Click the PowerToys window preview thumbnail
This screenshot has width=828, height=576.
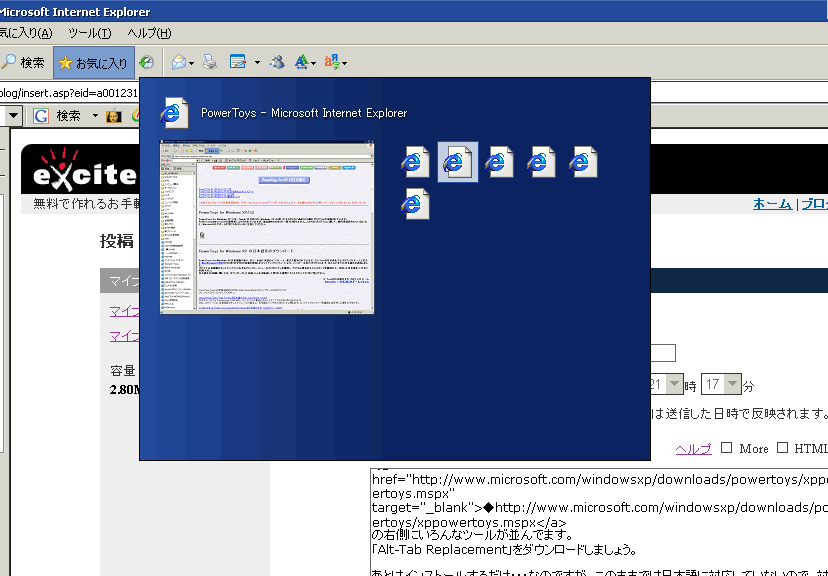tap(267, 228)
